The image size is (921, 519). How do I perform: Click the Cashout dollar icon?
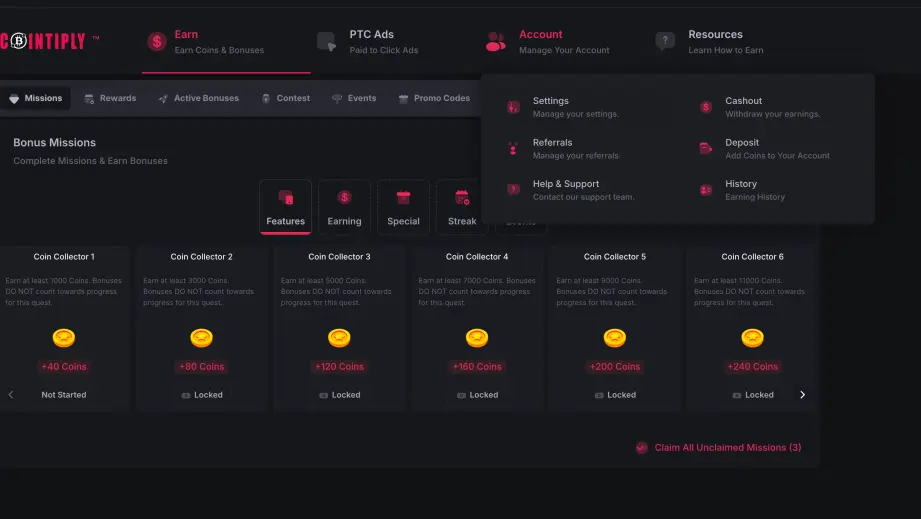click(706, 107)
